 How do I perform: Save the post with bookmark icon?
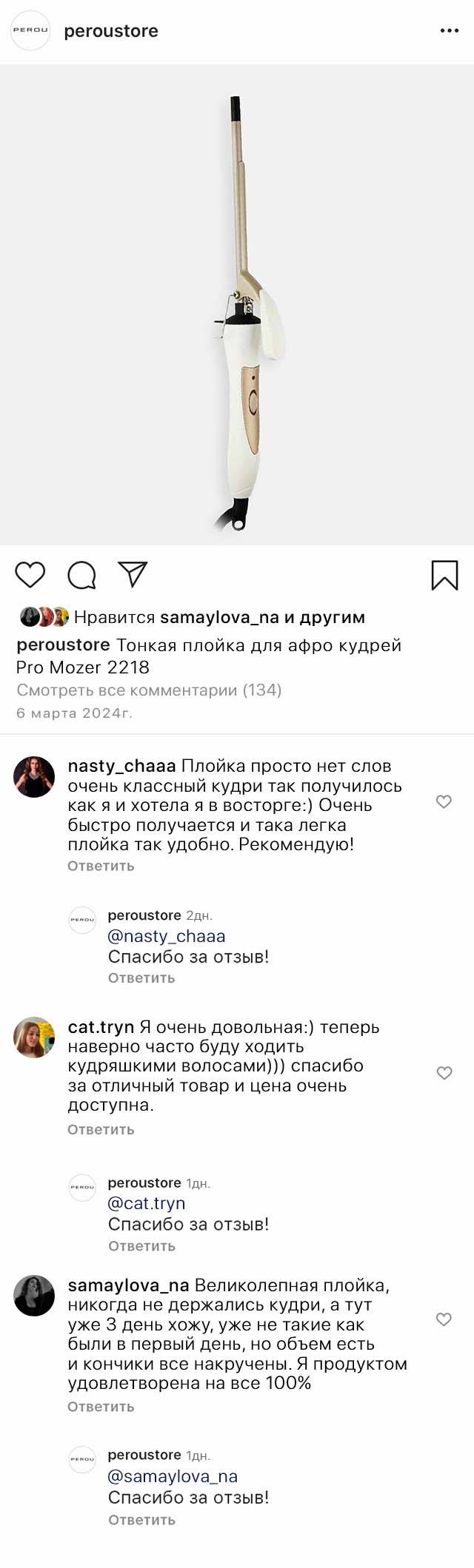[x=444, y=575]
